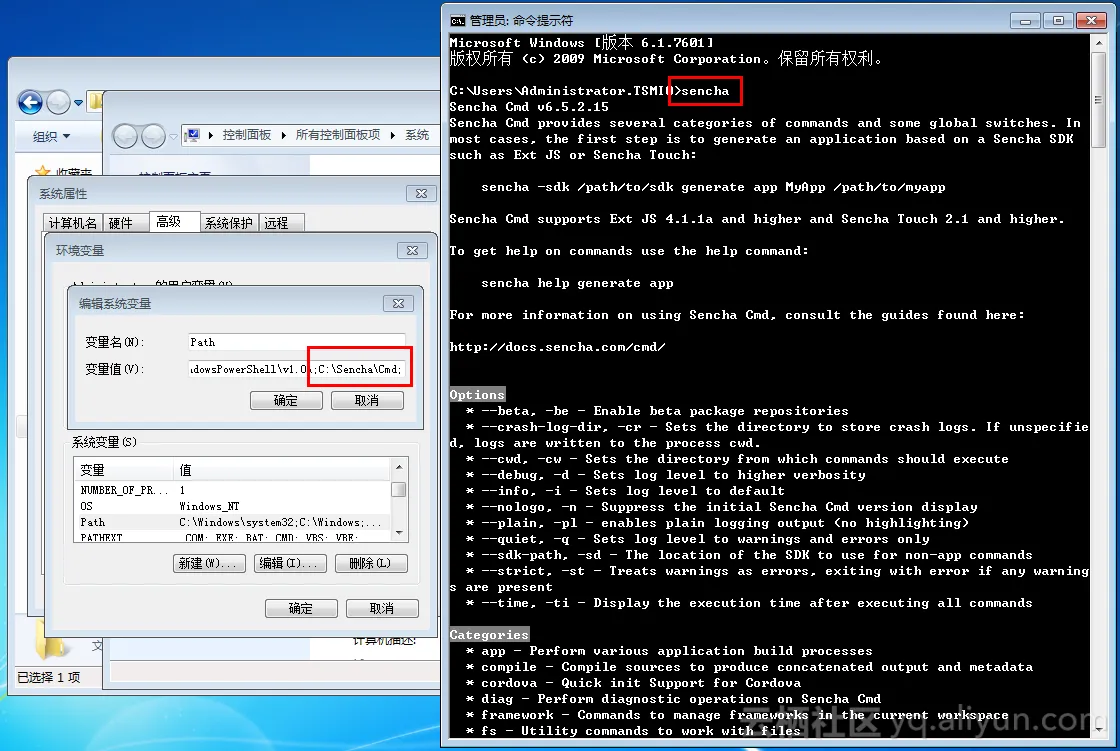
Task: Click the command prompt vertical scrollbar thumb
Action: [x=1099, y=99]
